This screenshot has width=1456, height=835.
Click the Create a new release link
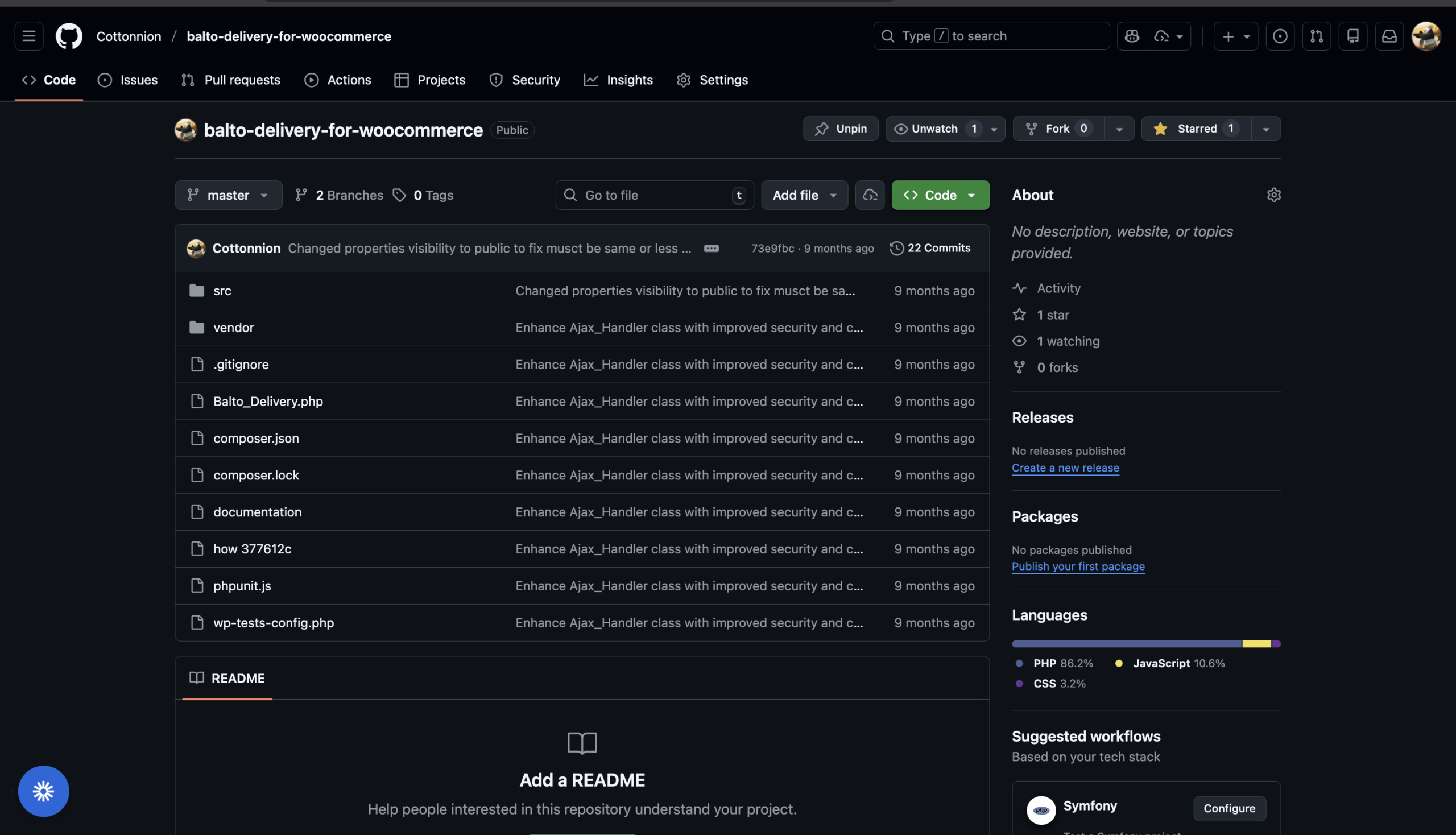1065,468
